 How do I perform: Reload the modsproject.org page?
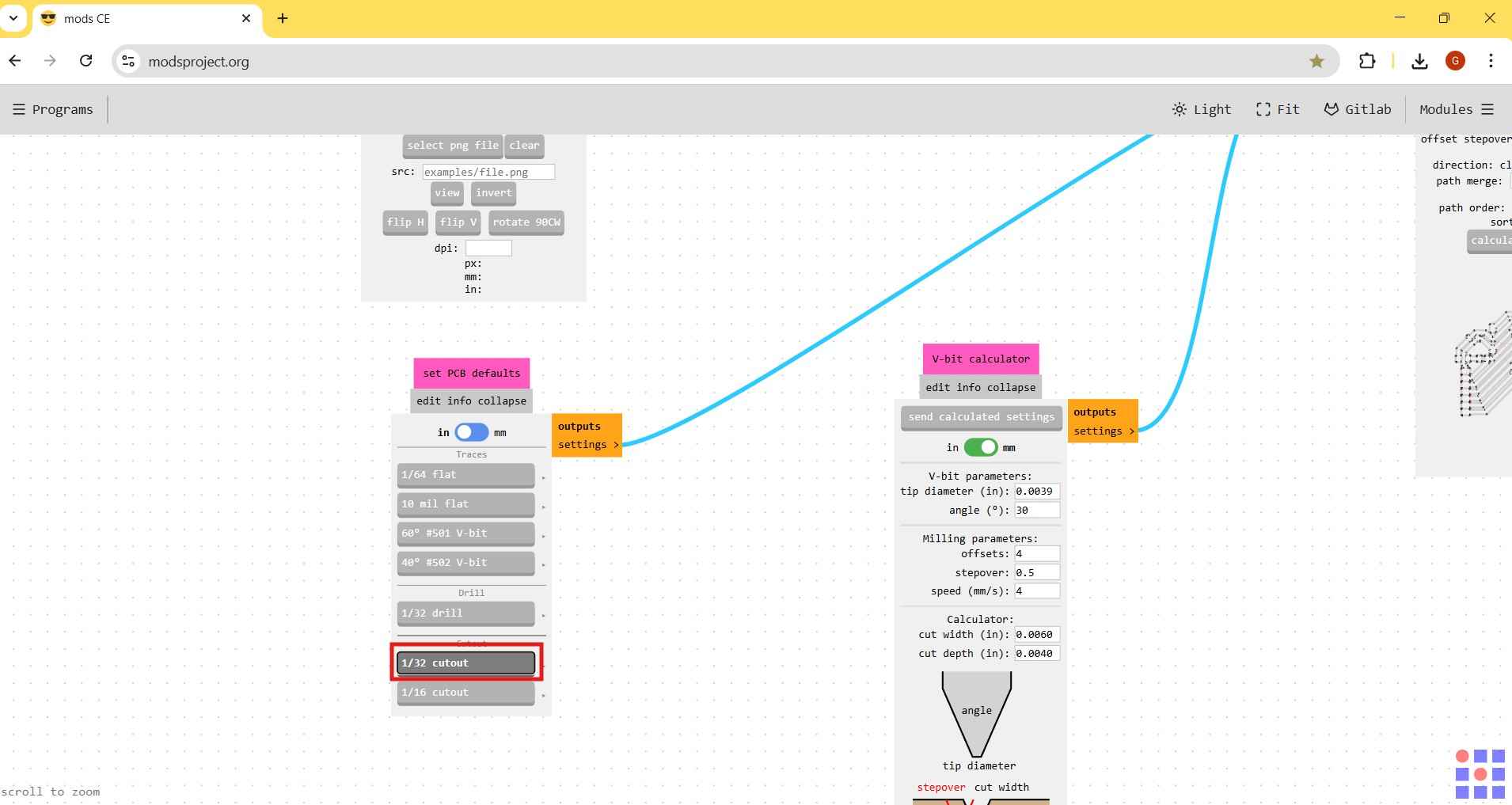(x=85, y=61)
